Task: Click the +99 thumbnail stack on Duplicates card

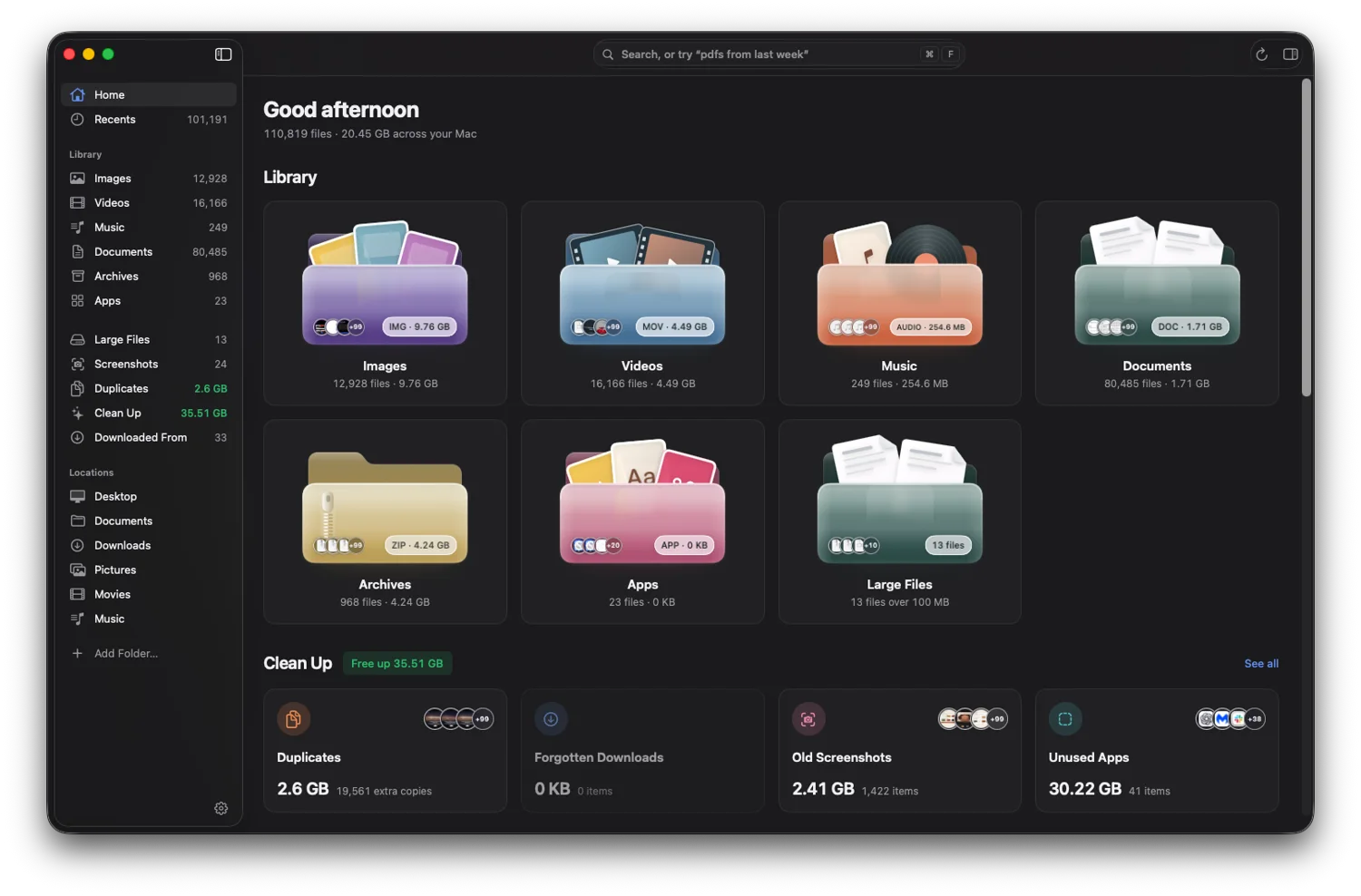Action: 458,719
